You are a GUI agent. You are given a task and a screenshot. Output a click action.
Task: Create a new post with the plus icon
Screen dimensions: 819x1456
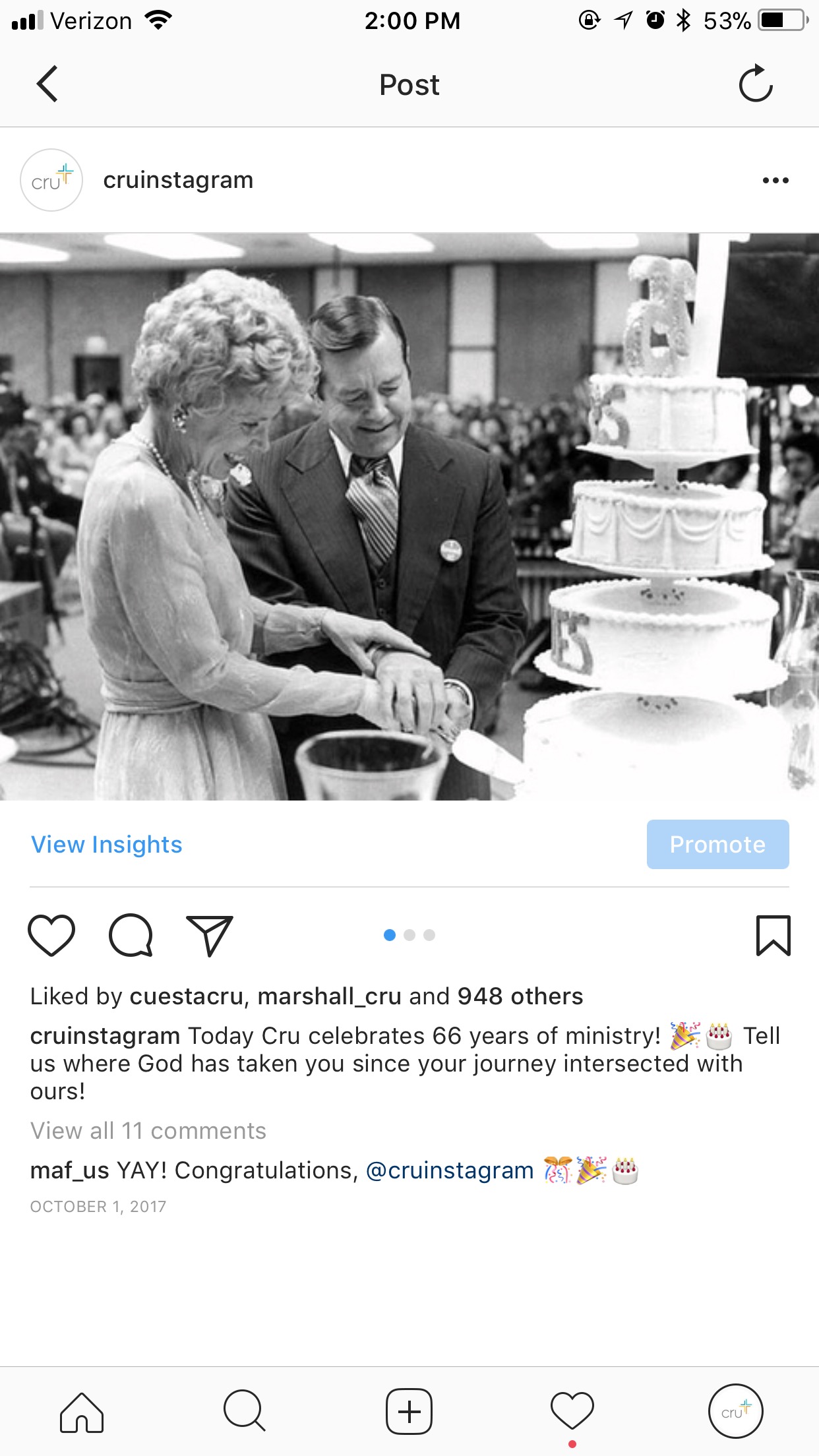coord(409,1412)
